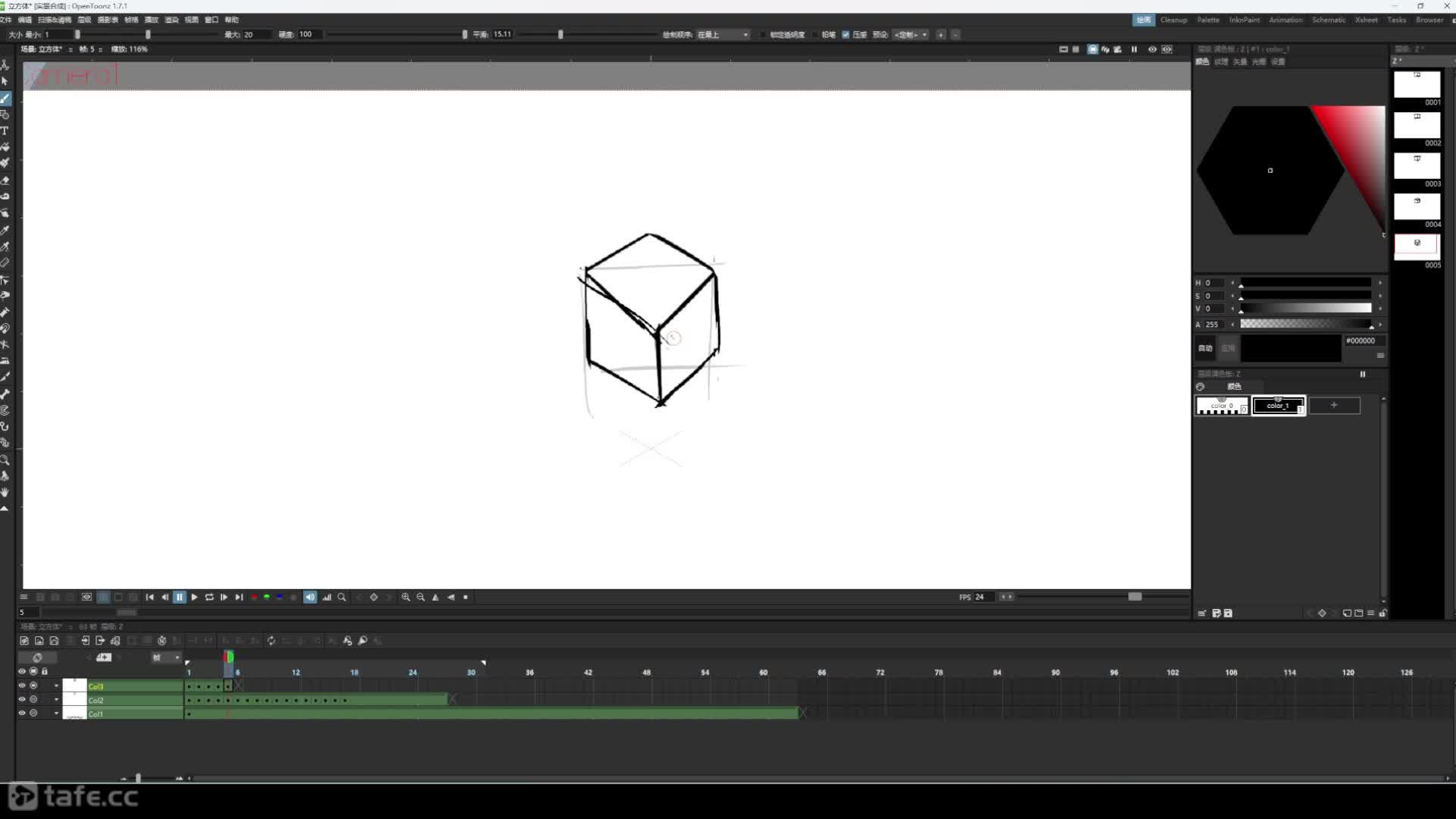1456x819 pixels.
Task: Click the remove preset minus button
Action: tap(955, 35)
